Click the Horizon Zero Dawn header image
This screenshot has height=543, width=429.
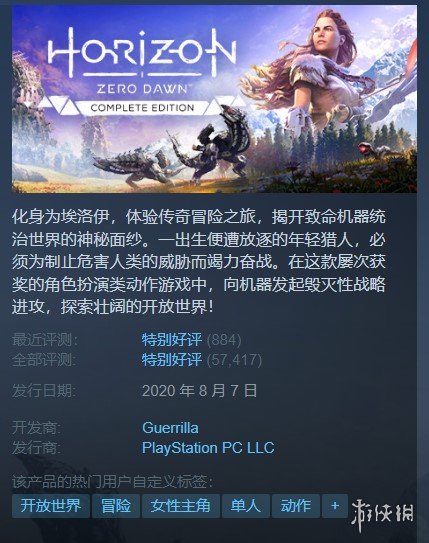(214, 99)
